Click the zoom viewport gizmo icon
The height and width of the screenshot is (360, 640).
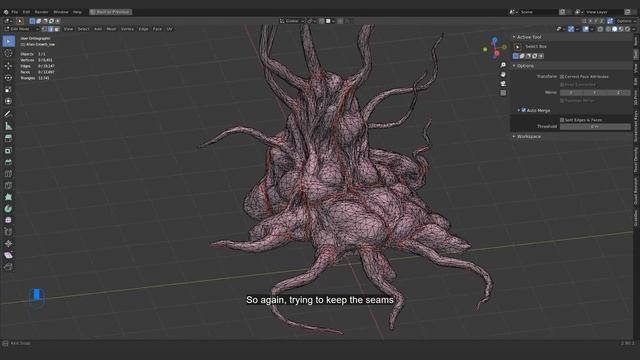point(503,65)
